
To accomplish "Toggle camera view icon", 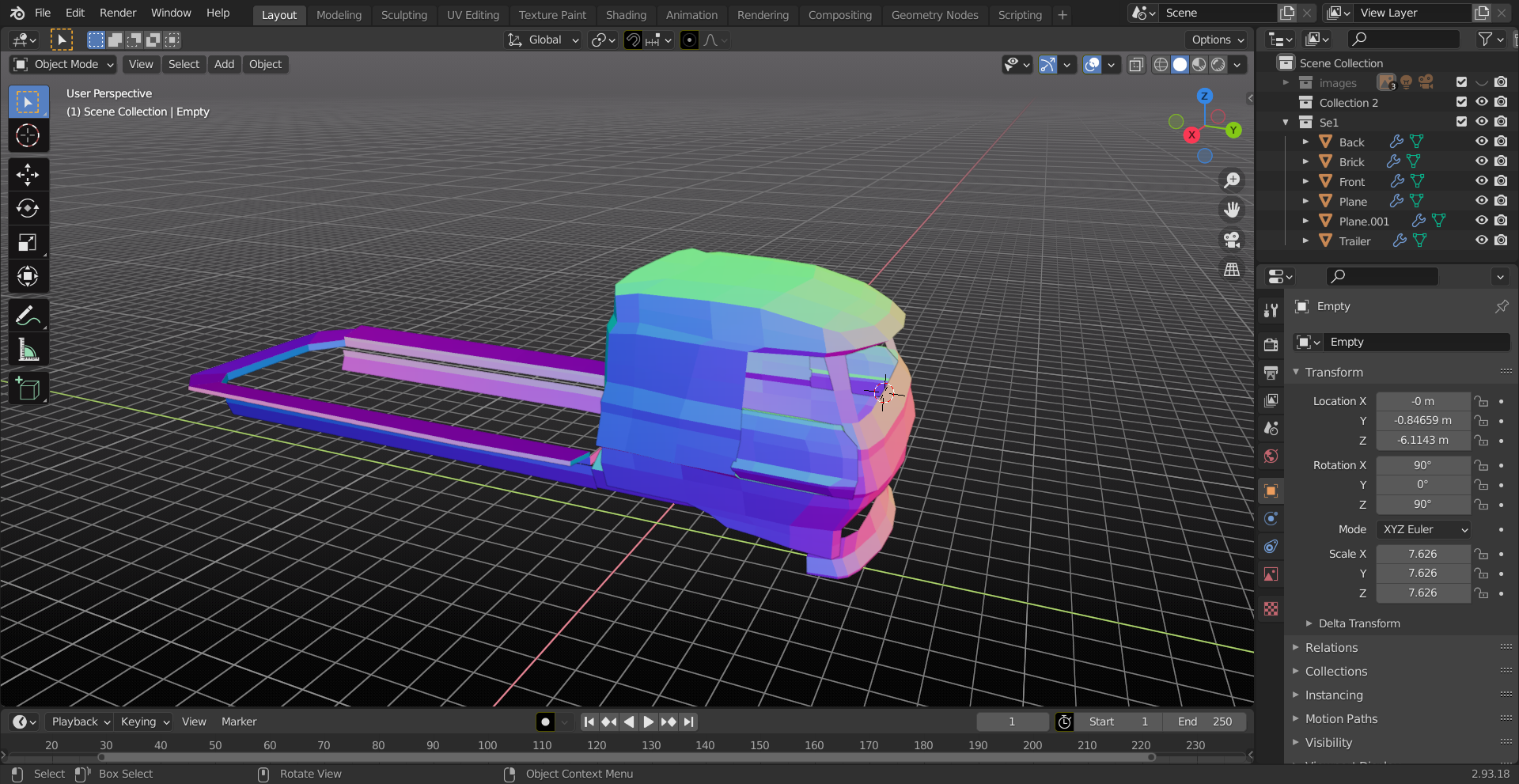I will click(x=1232, y=240).
